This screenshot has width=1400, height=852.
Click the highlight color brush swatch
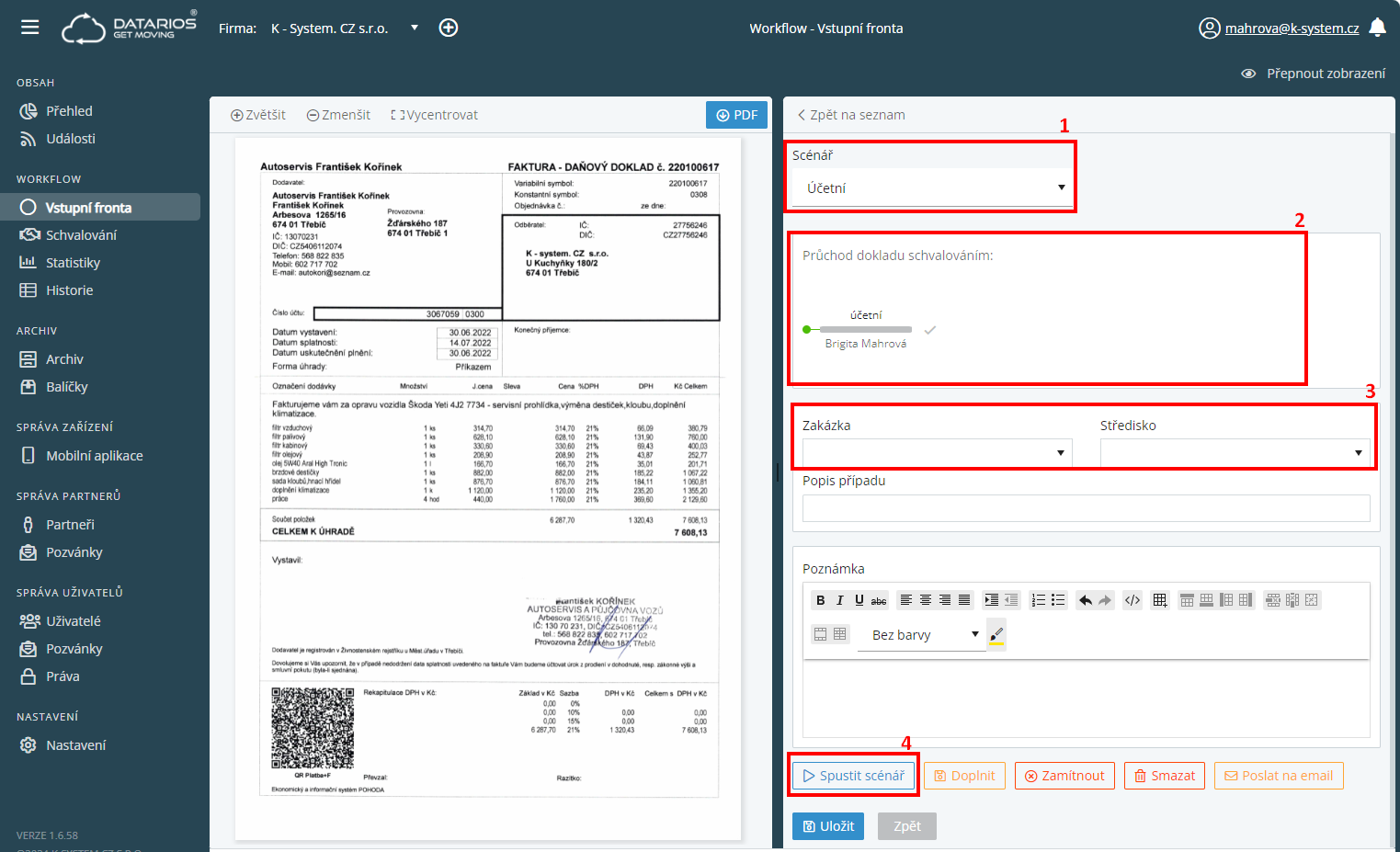996,634
